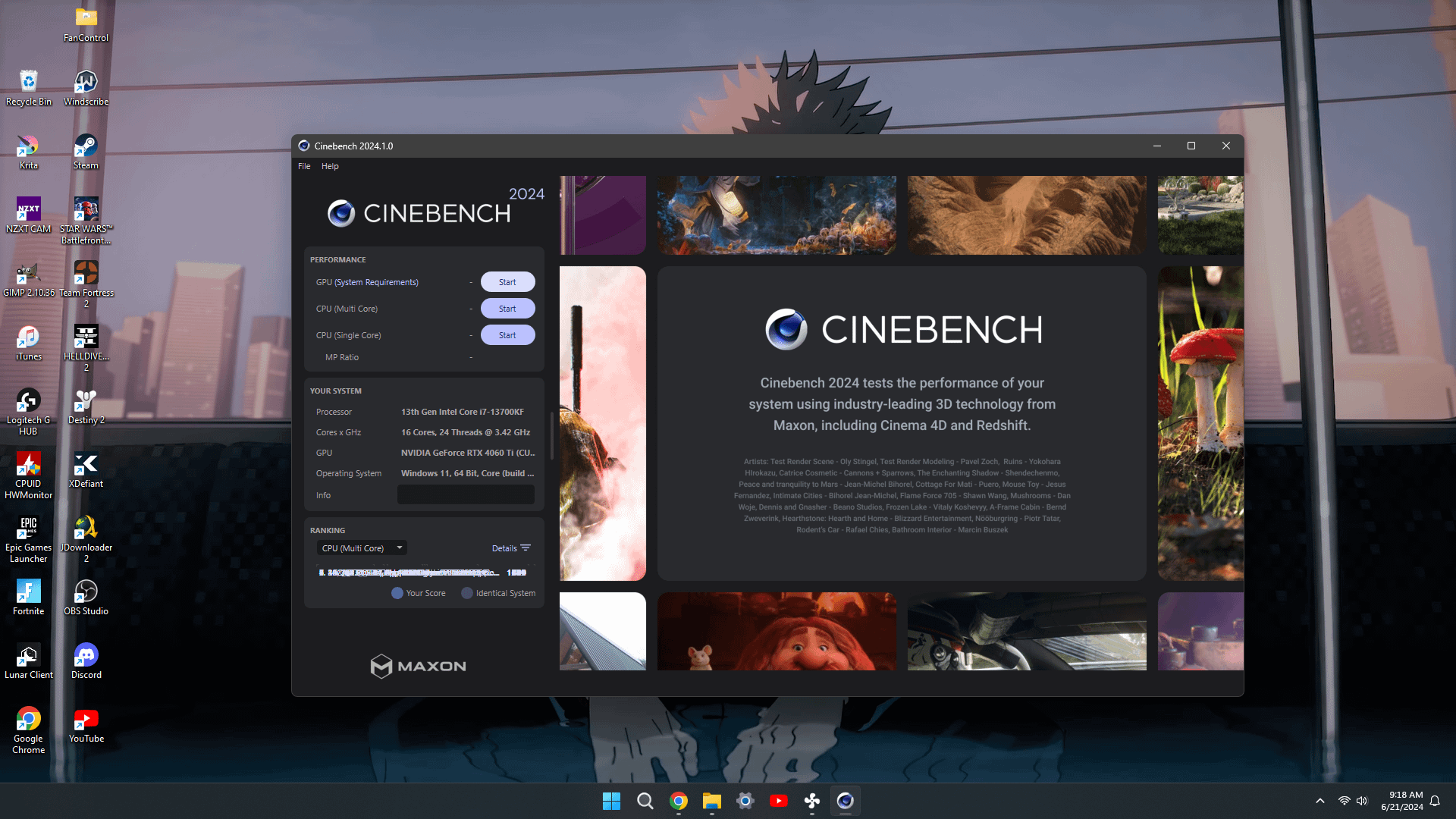Screen dimensions: 1456x819
Task: Open the File menu in Cinebench
Action: [x=304, y=166]
